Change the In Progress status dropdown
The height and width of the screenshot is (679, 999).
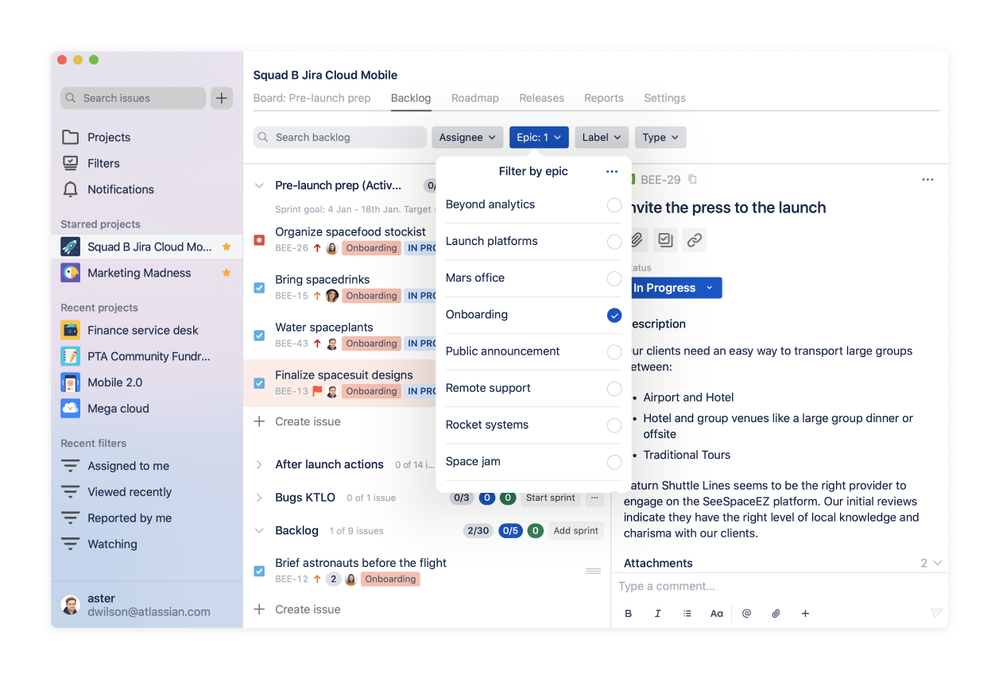pos(674,288)
